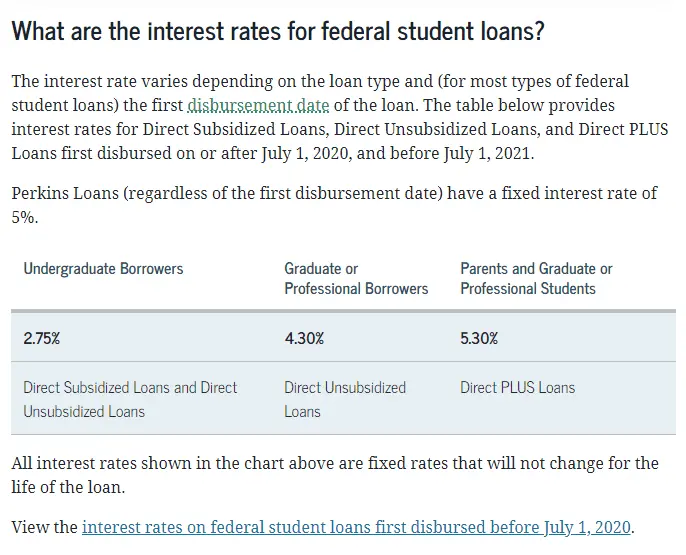Click the fixed "5%" Perkins rate text
Image resolution: width=686 pixels, height=555 pixels.
coord(24,217)
